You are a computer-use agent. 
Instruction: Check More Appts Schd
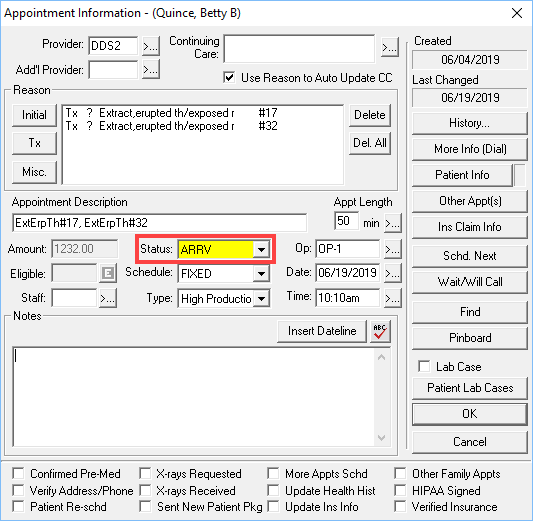point(273,473)
